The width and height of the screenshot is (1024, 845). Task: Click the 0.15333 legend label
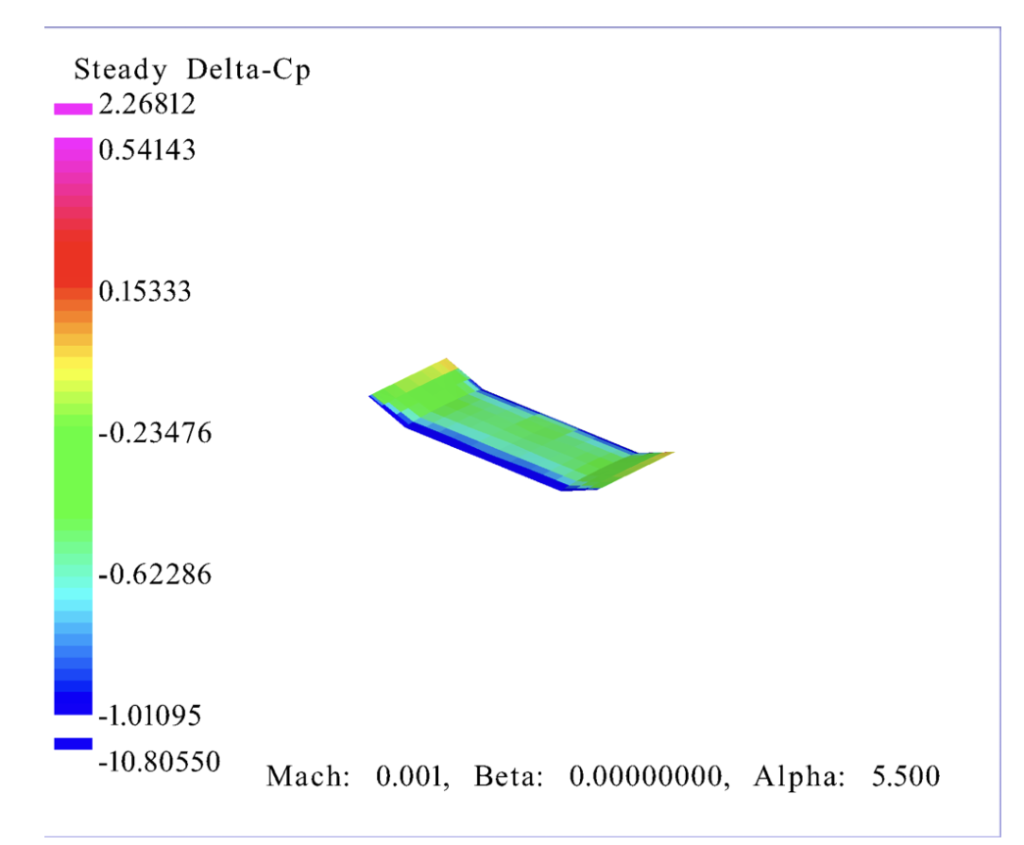(147, 291)
